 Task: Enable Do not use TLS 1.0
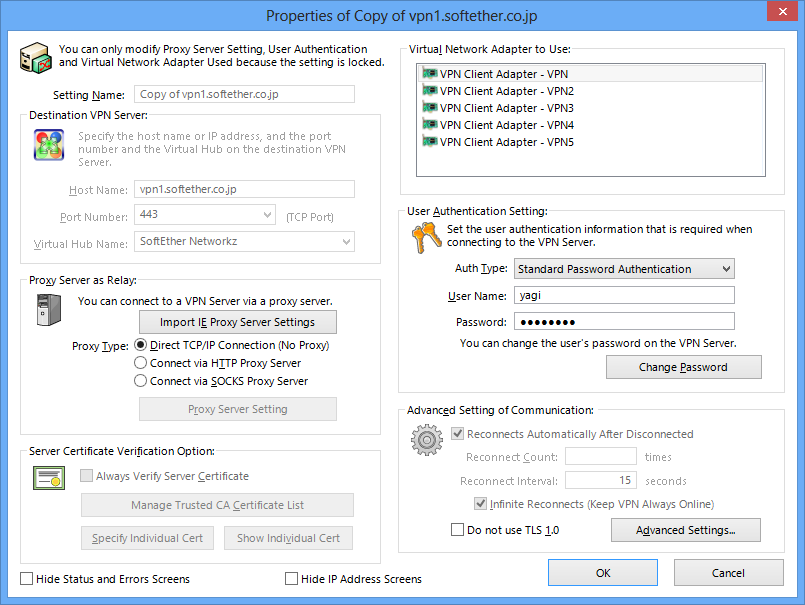(x=458, y=530)
